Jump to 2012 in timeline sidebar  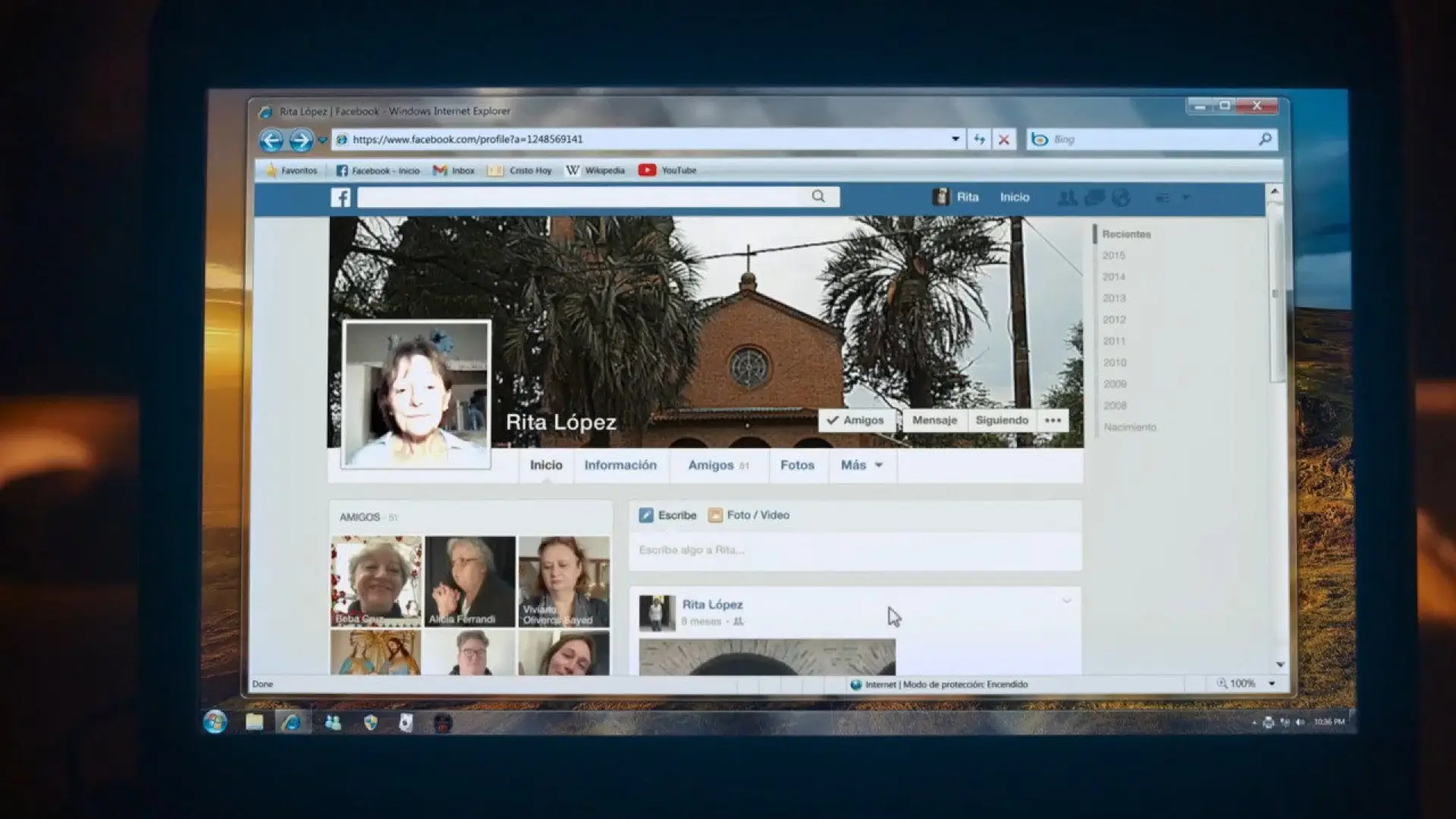pos(1114,320)
